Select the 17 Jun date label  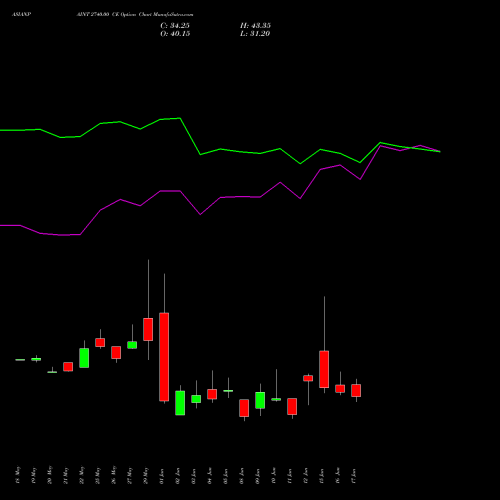click(354, 476)
